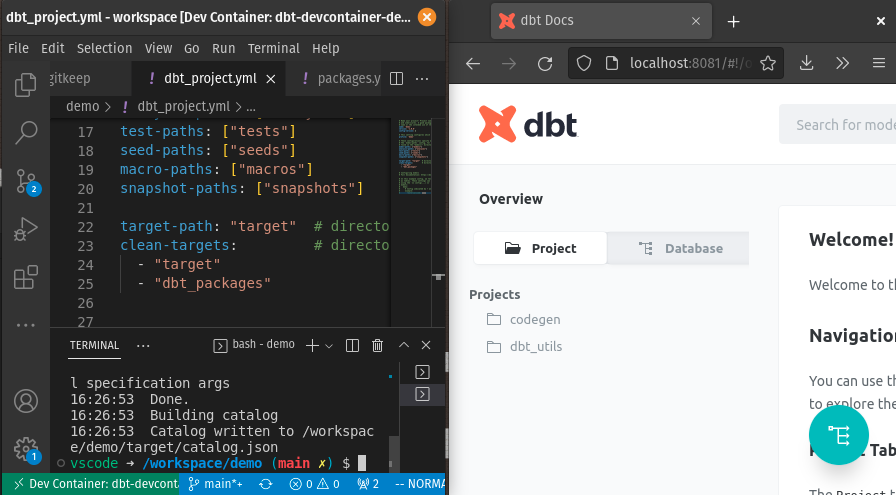Open the Edit menu
This screenshot has width=896, height=495.
(x=53, y=49)
